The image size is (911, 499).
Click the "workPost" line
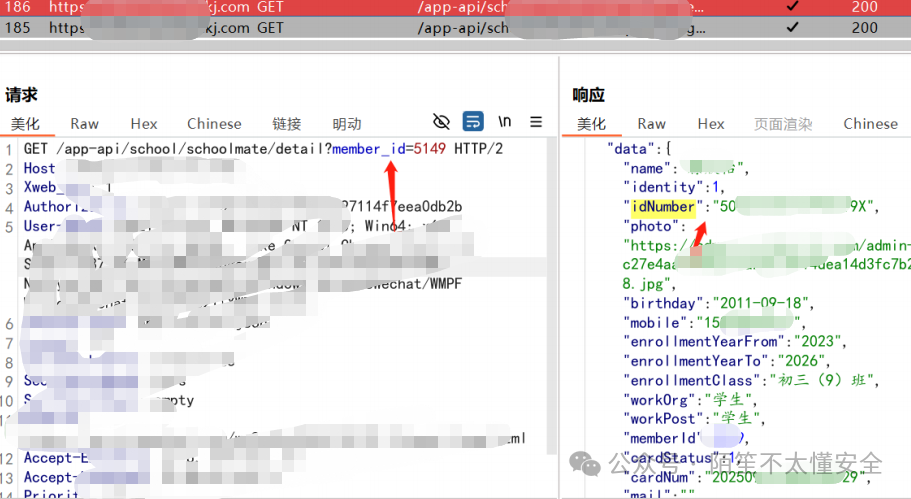pyautogui.click(x=694, y=419)
